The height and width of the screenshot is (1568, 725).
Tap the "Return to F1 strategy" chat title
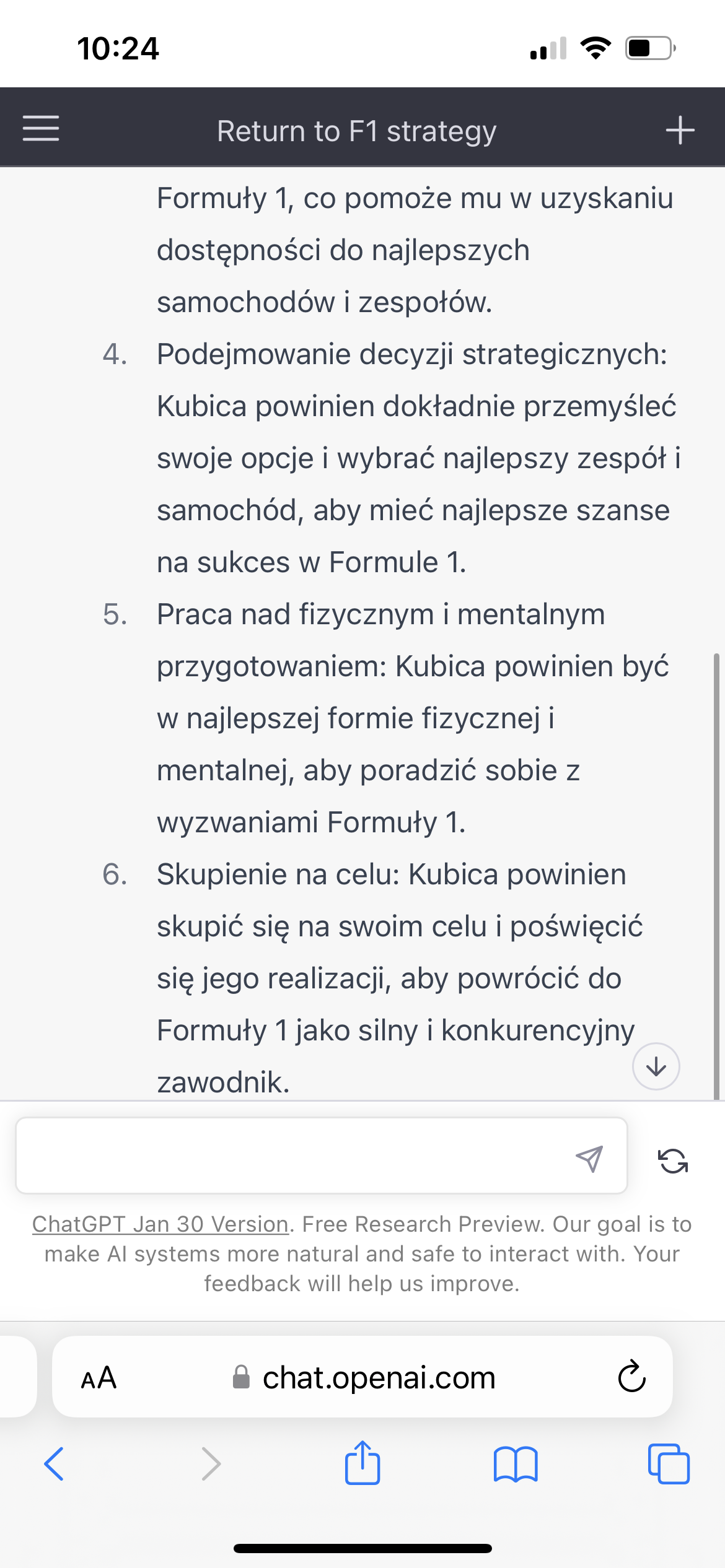pos(356,131)
